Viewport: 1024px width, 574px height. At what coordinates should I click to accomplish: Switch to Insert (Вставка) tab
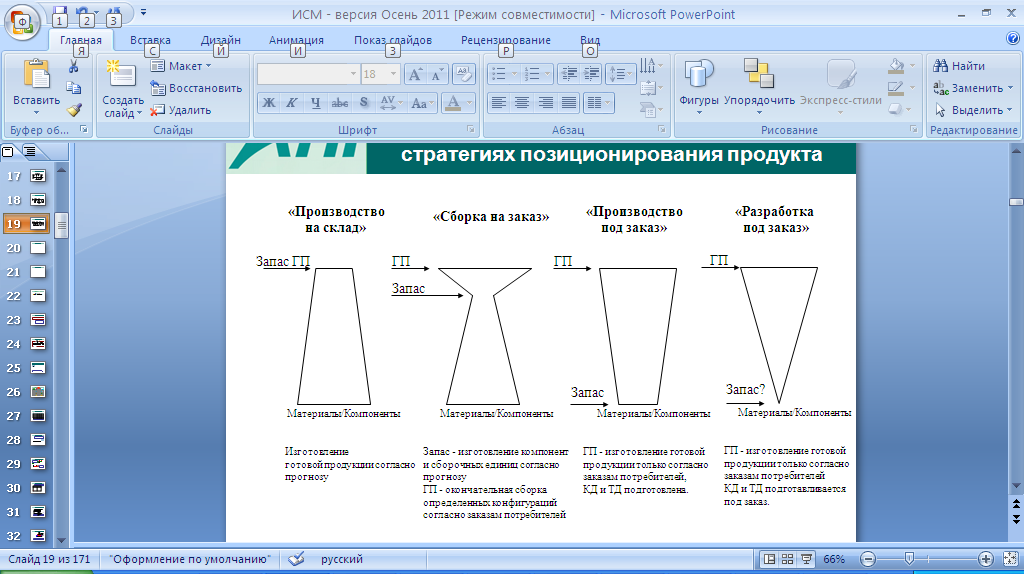pos(150,40)
